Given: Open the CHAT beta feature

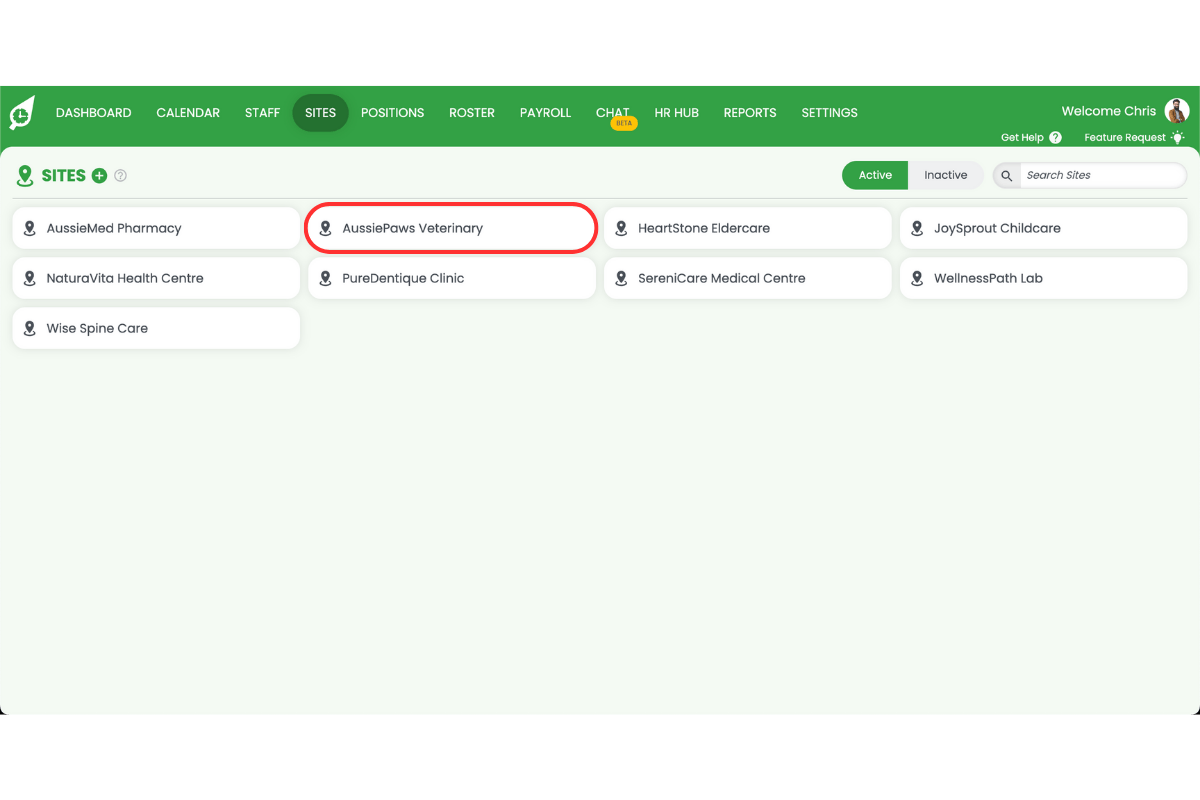Looking at the screenshot, I should coord(613,113).
